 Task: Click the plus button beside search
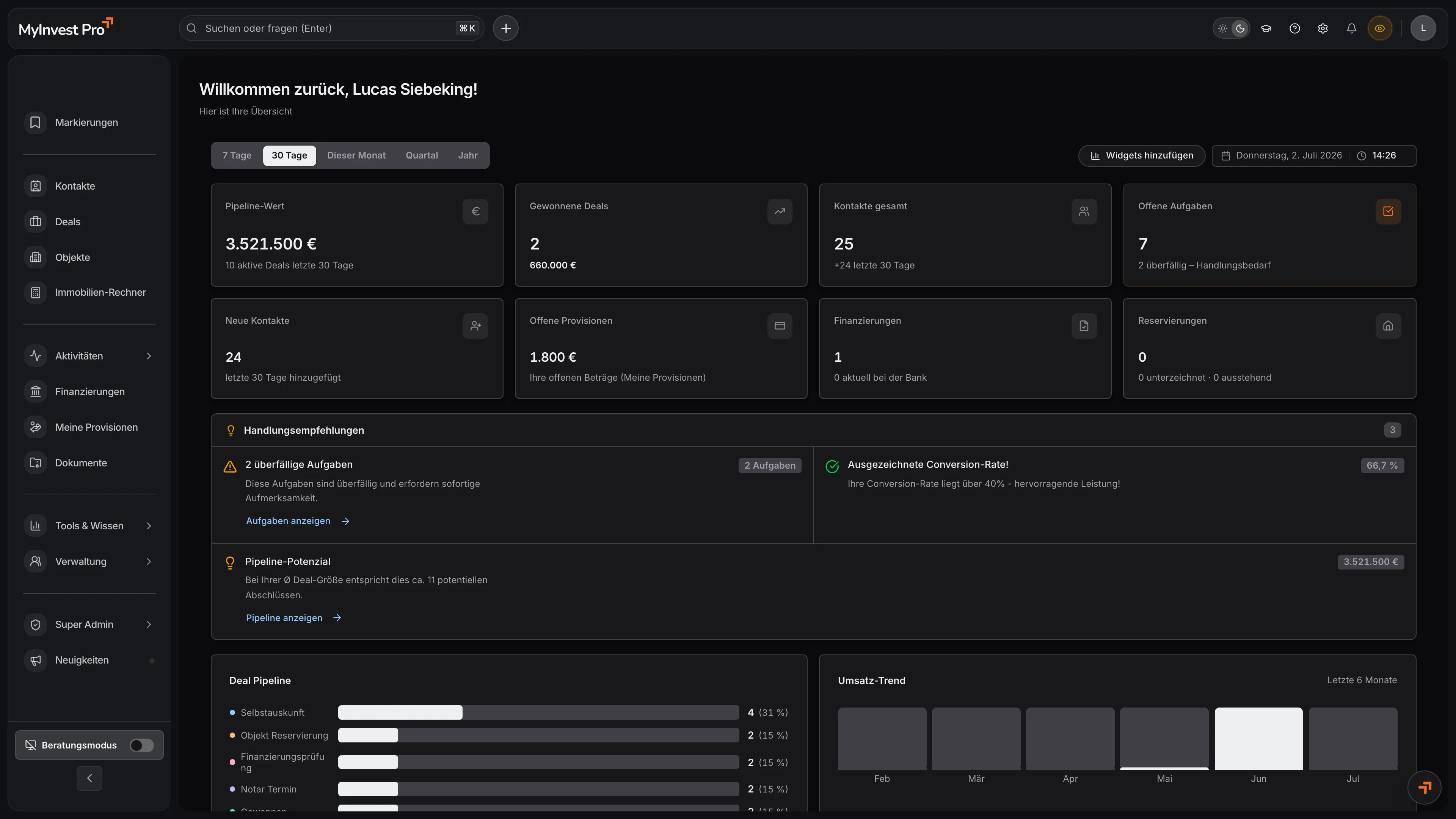tap(505, 28)
